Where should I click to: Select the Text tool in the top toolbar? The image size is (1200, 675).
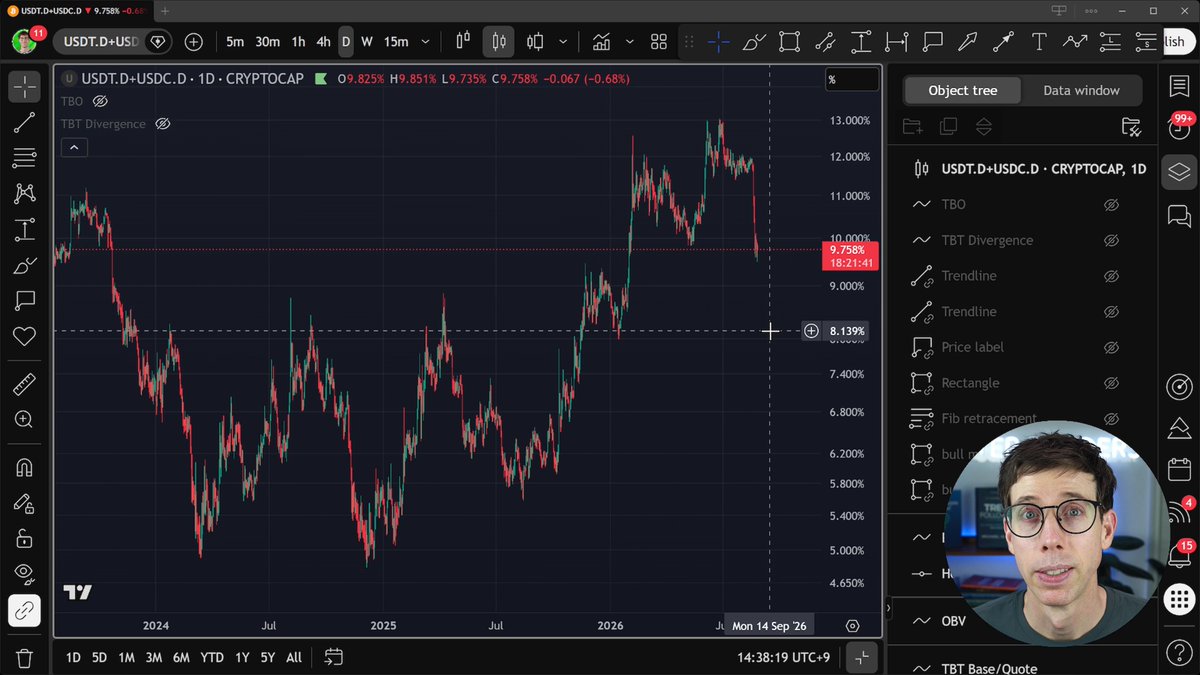[1039, 42]
